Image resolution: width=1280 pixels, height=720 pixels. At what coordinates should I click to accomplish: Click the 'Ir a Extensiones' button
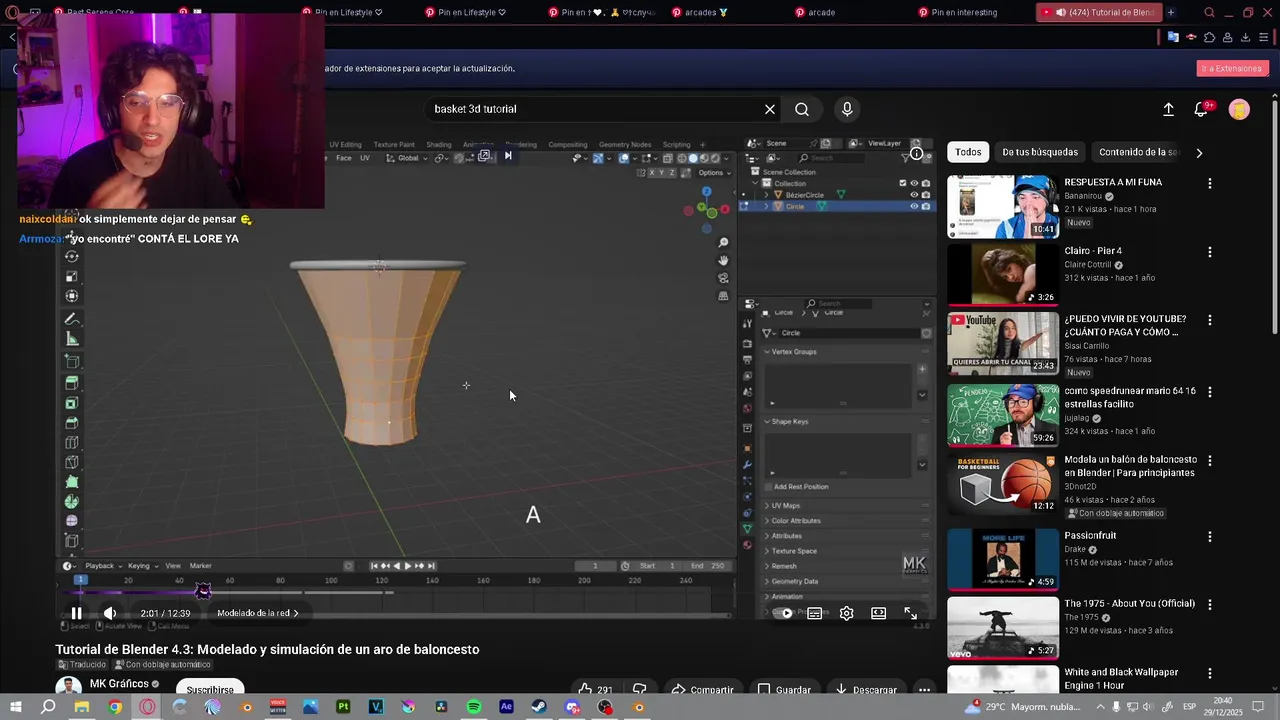[1232, 68]
